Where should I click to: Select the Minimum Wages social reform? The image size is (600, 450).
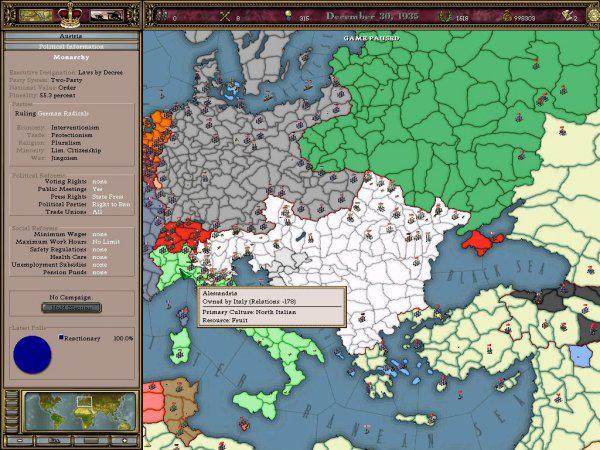point(72,234)
